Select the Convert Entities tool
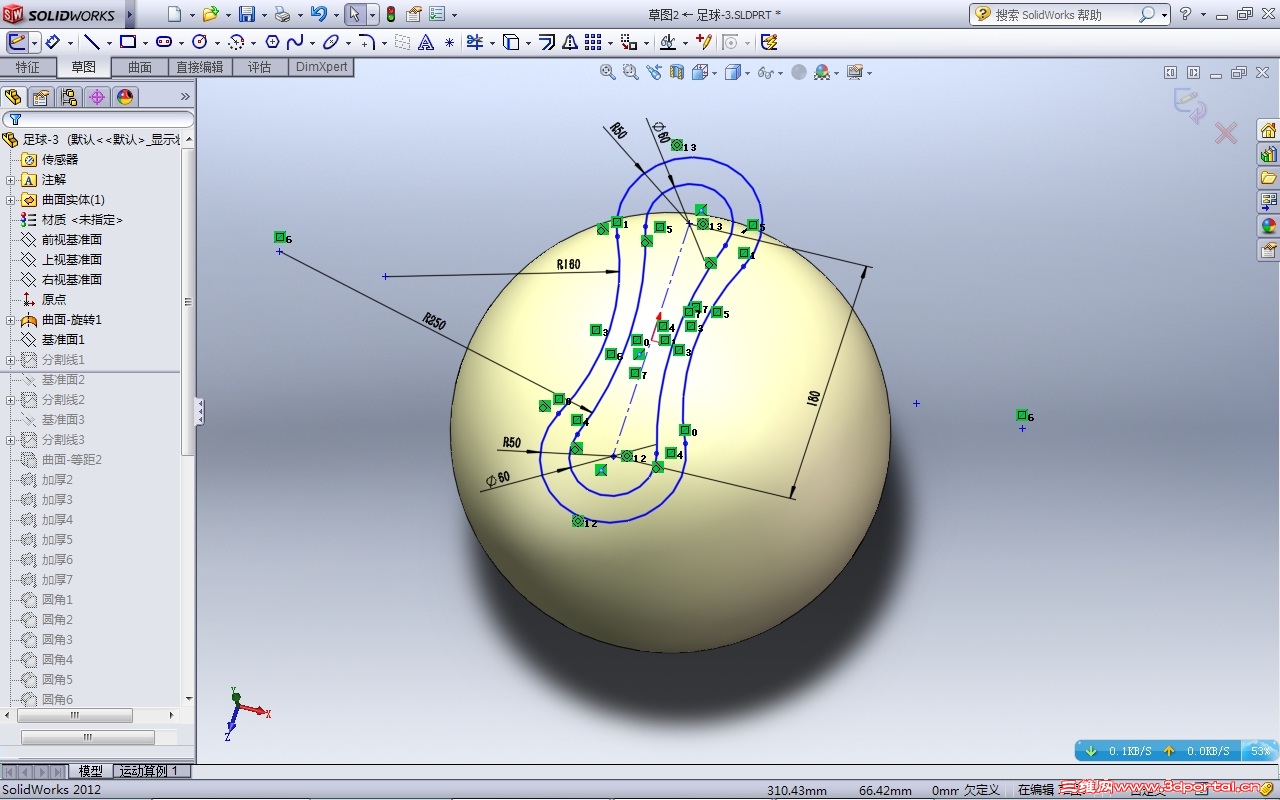1280x800 pixels. point(511,42)
